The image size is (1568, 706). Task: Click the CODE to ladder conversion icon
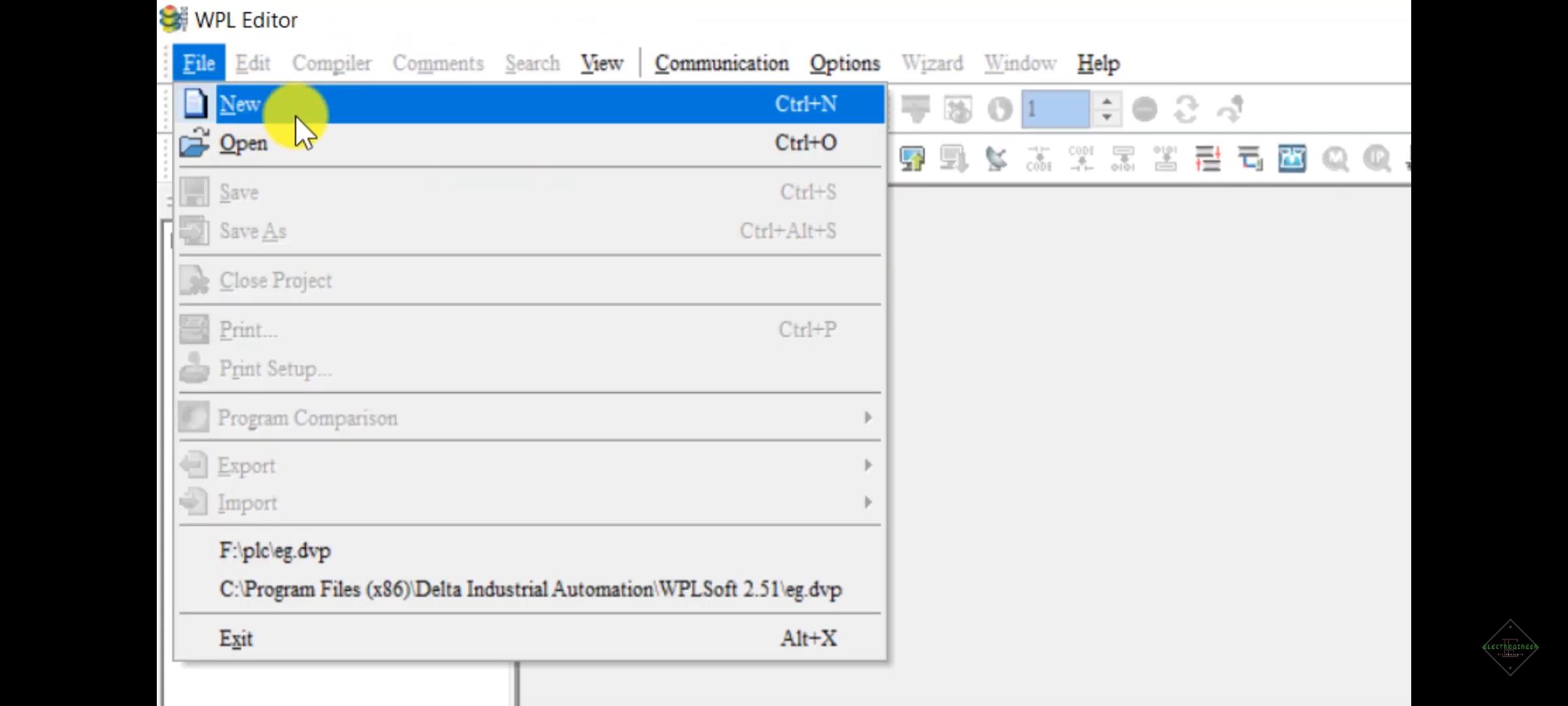pyautogui.click(x=1081, y=159)
